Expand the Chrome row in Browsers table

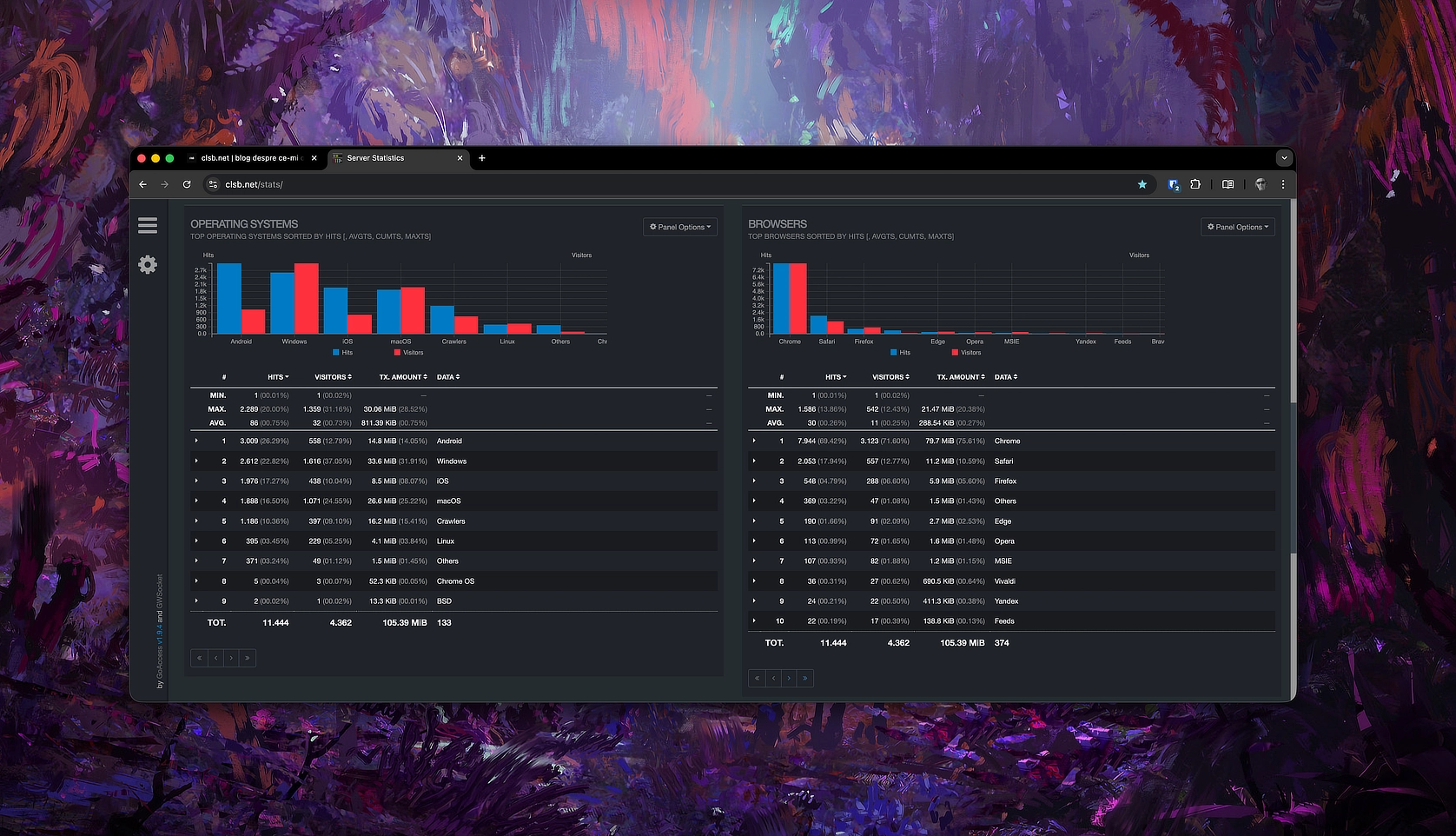click(754, 441)
